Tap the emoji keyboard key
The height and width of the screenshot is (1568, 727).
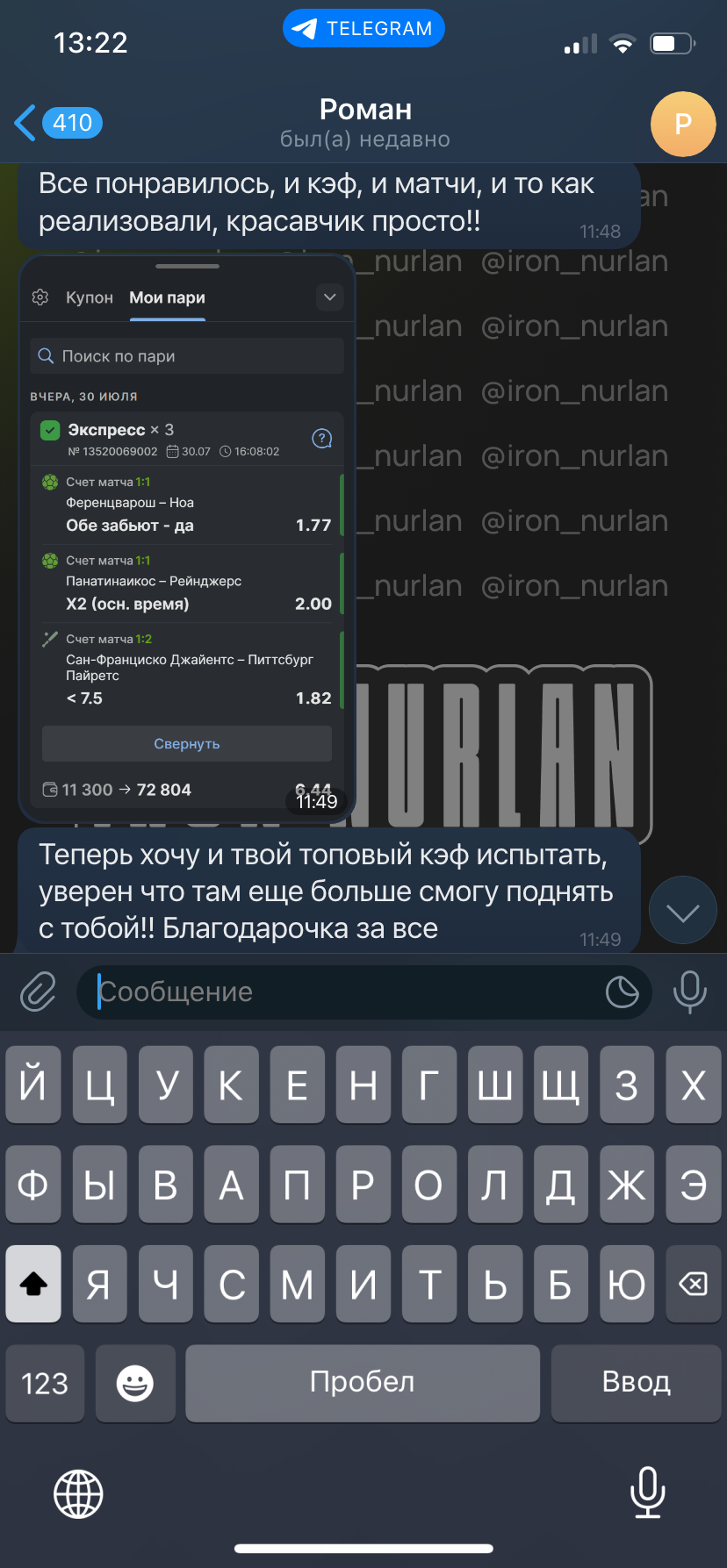point(135,1384)
